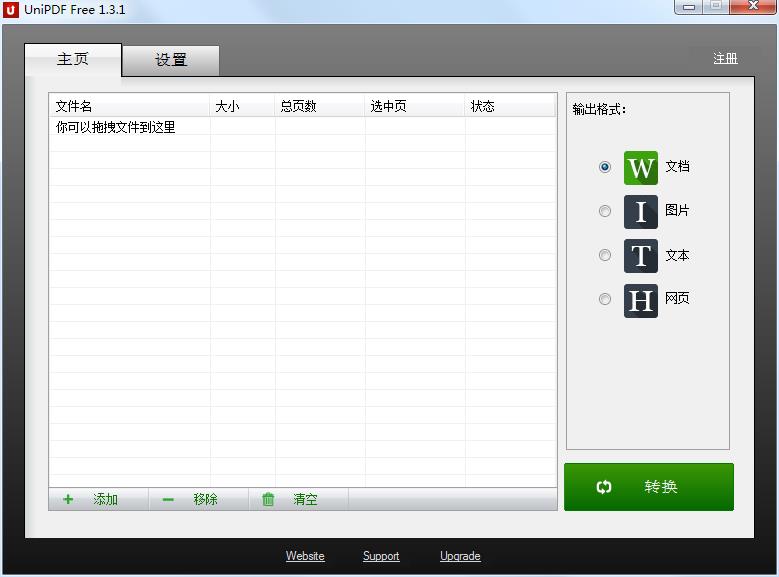Minimize the UniPDF window

[x=689, y=6]
